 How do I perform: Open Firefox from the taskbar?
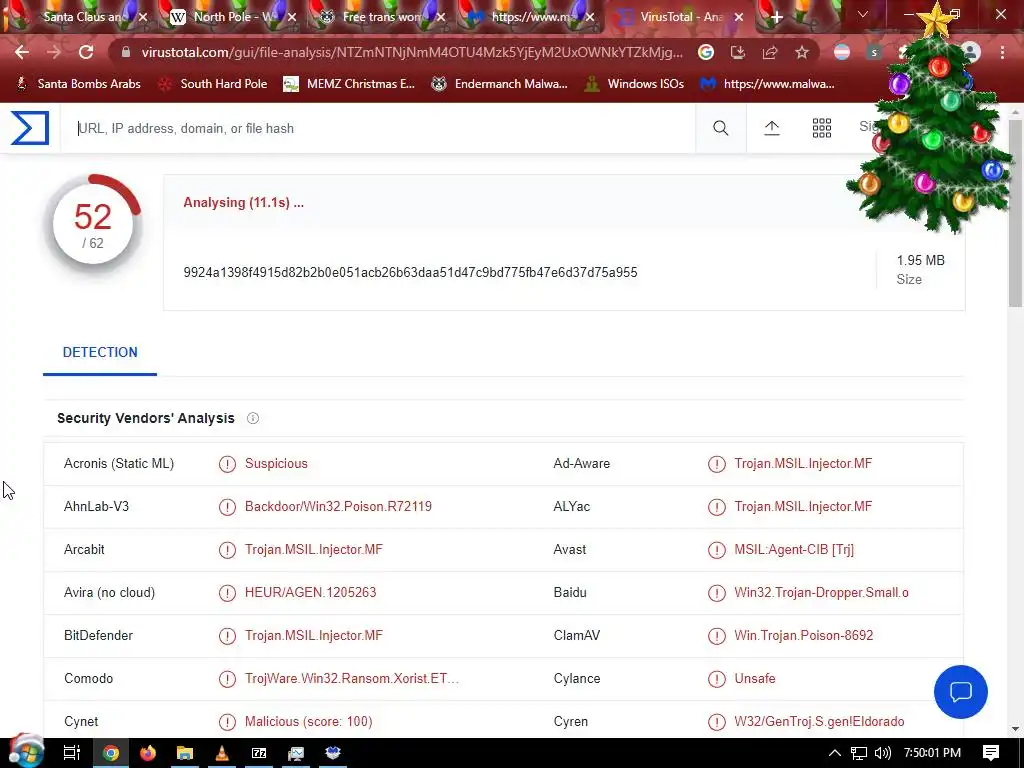click(x=148, y=753)
